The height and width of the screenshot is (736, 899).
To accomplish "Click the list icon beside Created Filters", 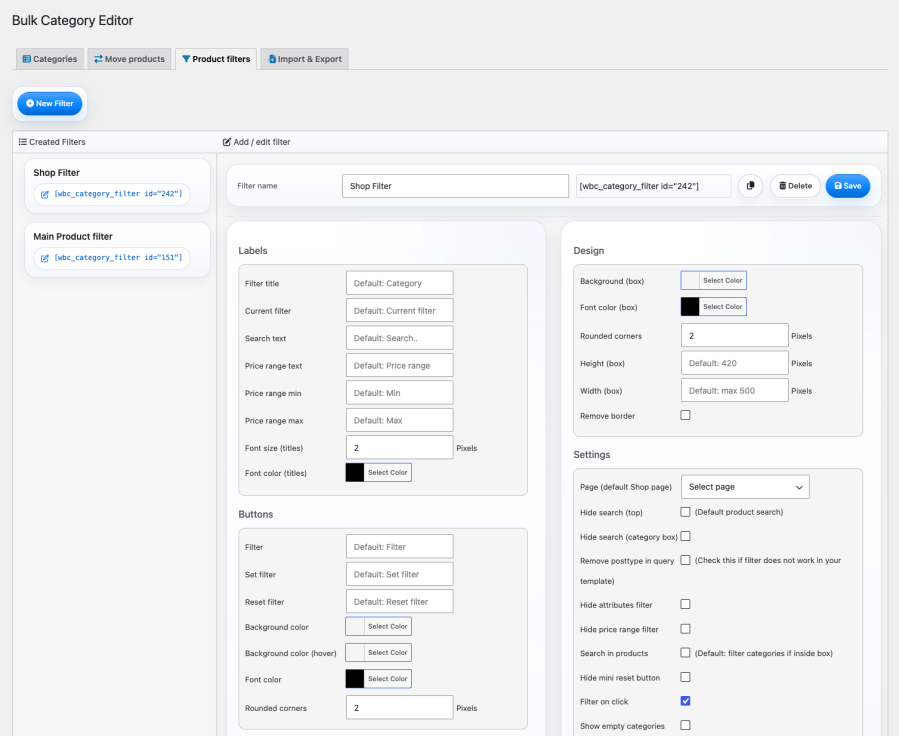I will point(22,142).
